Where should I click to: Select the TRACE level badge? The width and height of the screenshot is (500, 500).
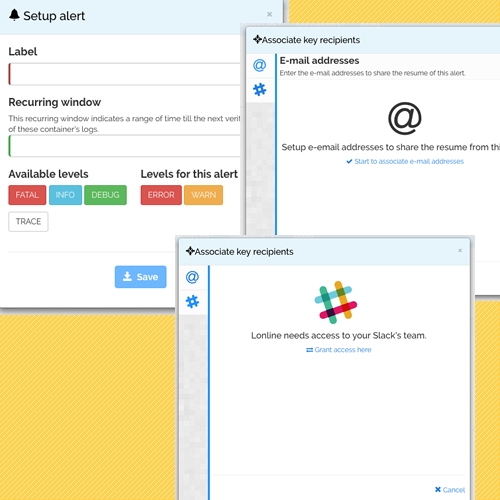(28, 221)
